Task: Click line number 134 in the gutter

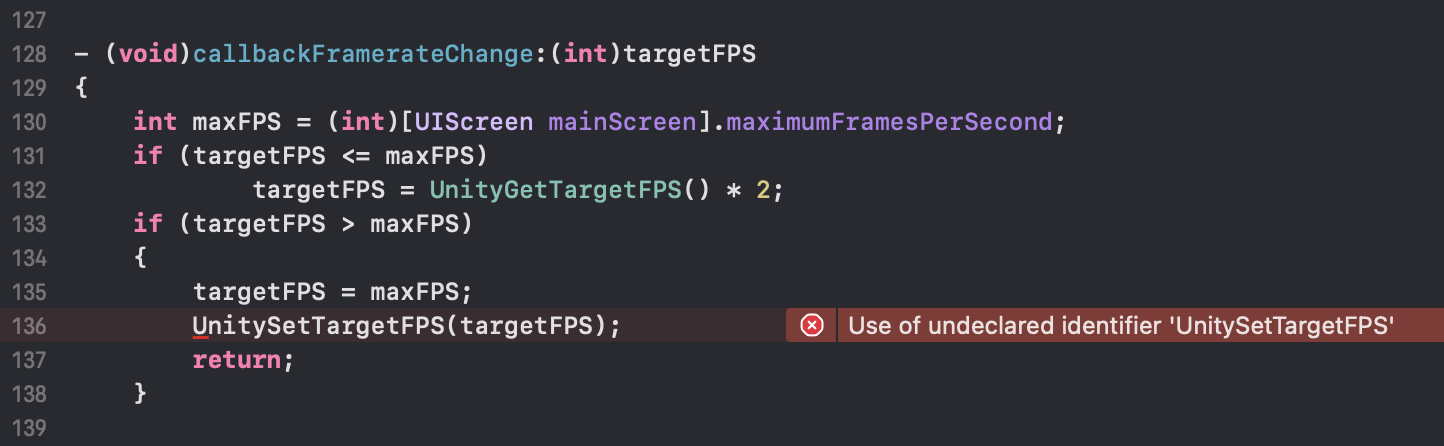Action: pos(30,257)
